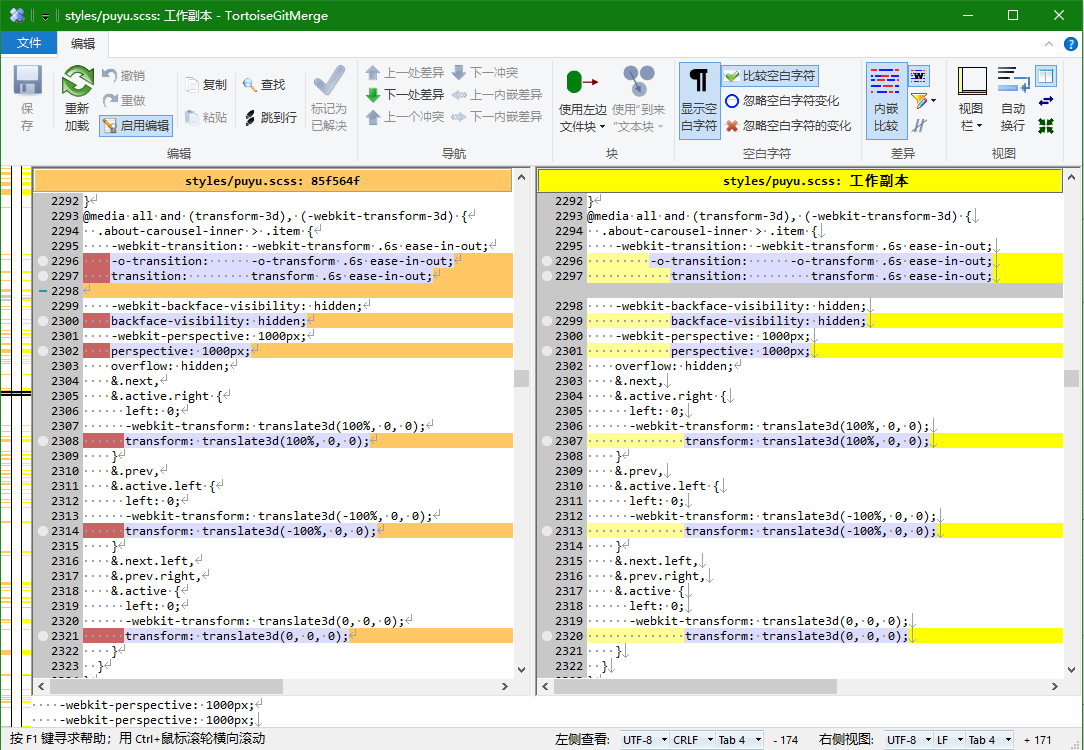Click the left pane horizontal scrollbar thumb
1084x750 pixels.
point(166,686)
